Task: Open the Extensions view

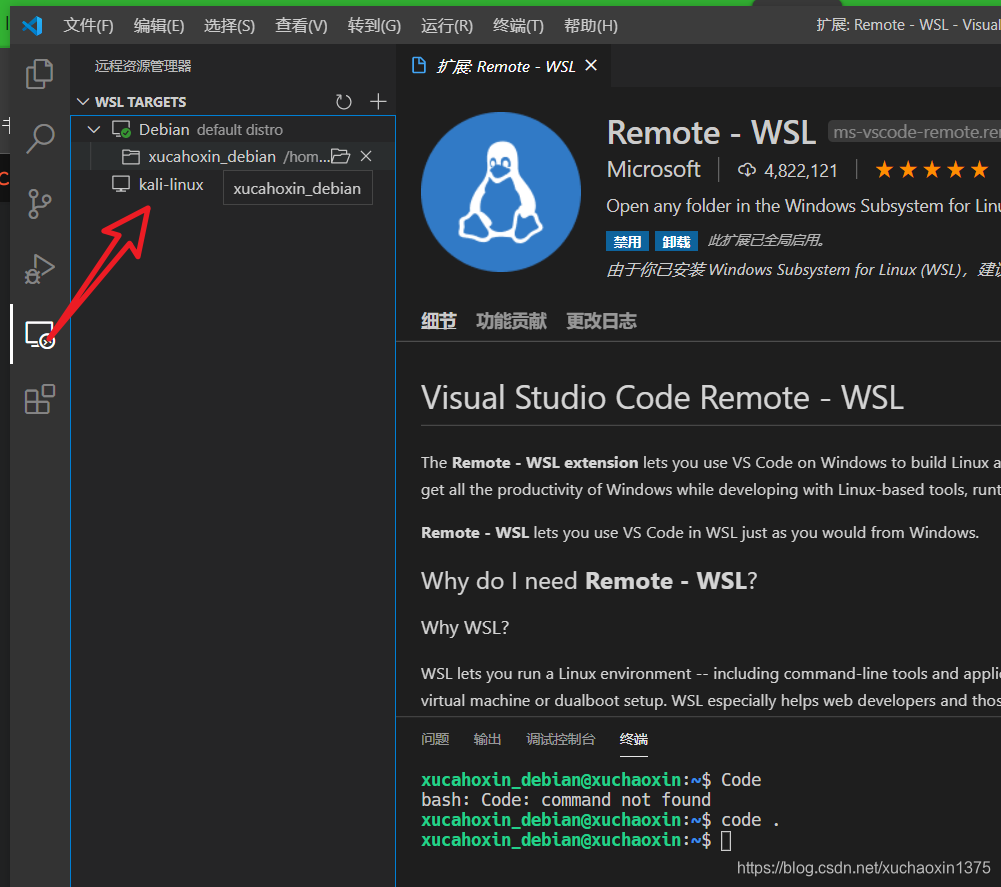Action: coord(40,399)
